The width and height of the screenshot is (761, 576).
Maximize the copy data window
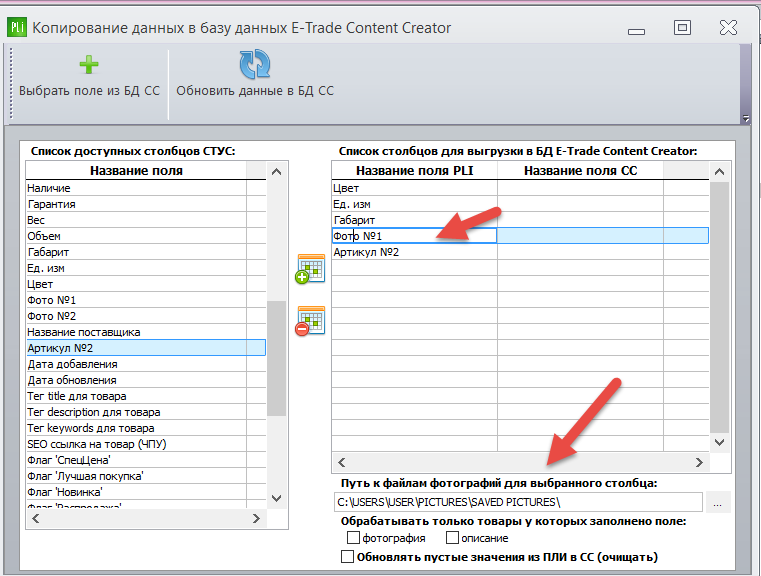[x=682, y=28]
